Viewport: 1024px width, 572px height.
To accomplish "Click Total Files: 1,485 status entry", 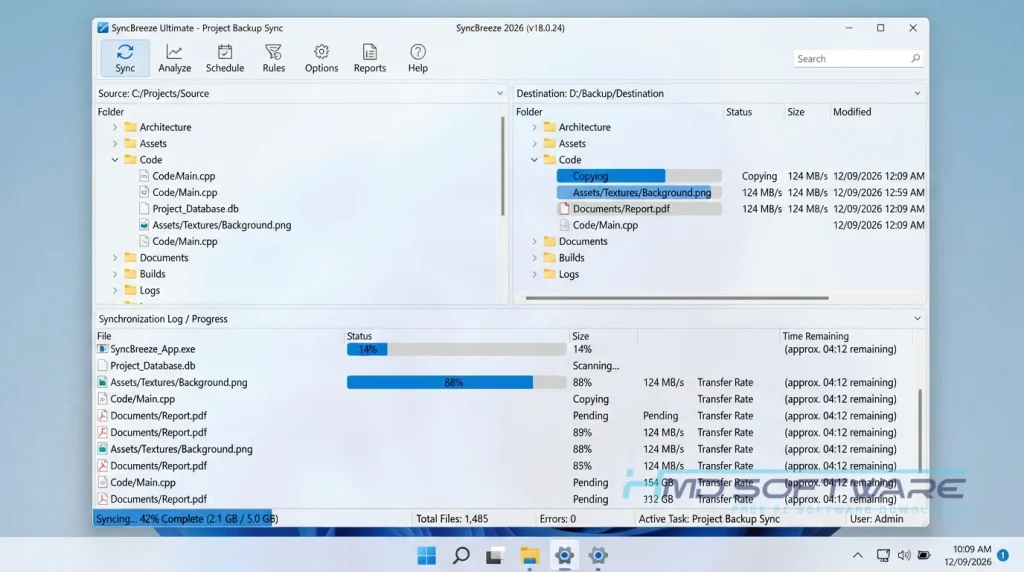I will click(x=452, y=519).
